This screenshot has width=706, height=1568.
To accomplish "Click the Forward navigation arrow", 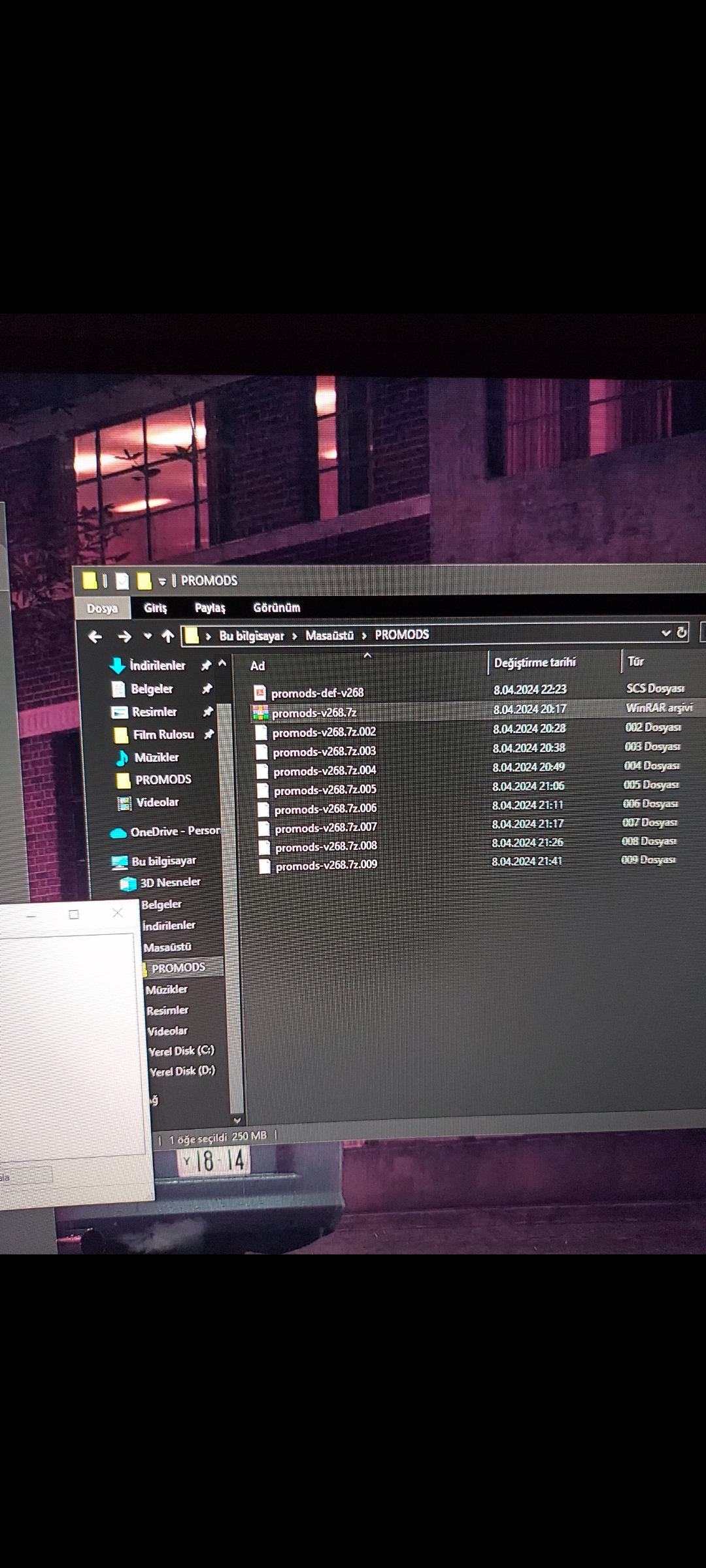I will (x=124, y=636).
